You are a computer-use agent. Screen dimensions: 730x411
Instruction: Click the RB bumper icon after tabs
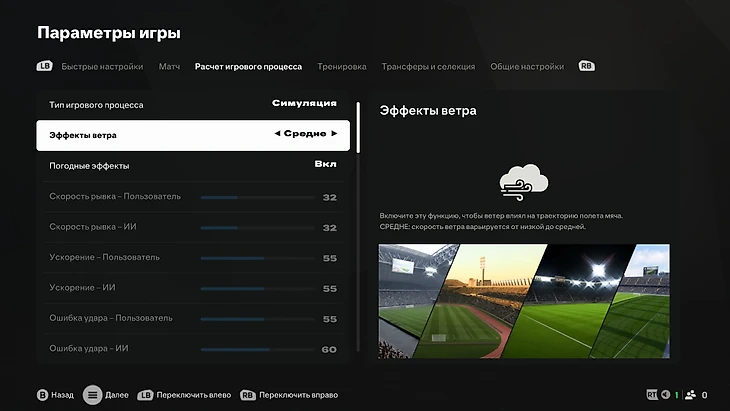click(x=586, y=66)
